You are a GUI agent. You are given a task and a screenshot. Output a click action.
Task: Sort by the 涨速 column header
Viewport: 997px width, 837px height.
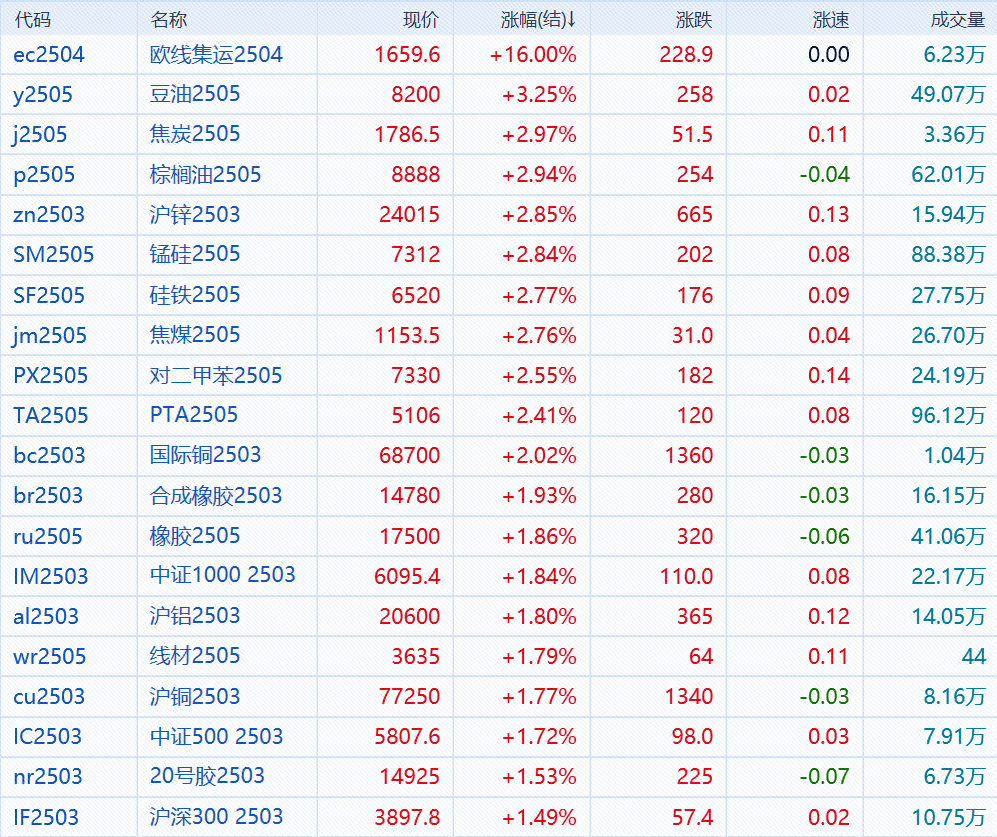[x=831, y=20]
